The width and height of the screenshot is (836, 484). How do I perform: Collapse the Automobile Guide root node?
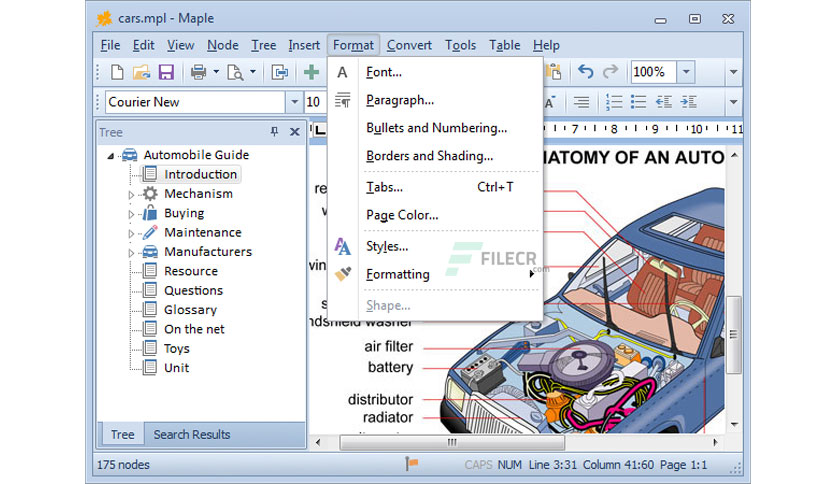110,156
